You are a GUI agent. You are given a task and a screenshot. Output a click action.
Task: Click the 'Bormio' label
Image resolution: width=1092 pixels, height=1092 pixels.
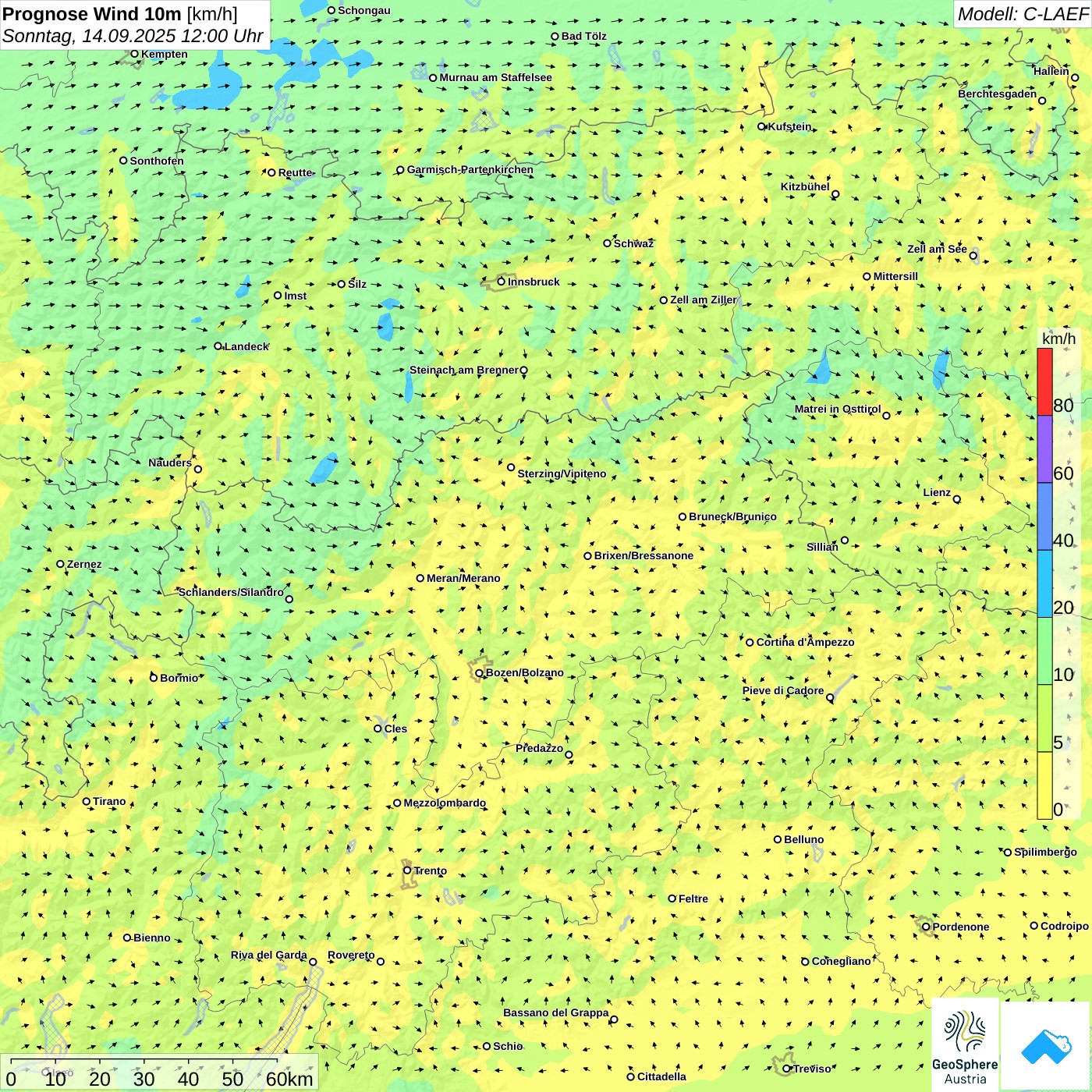click(179, 678)
